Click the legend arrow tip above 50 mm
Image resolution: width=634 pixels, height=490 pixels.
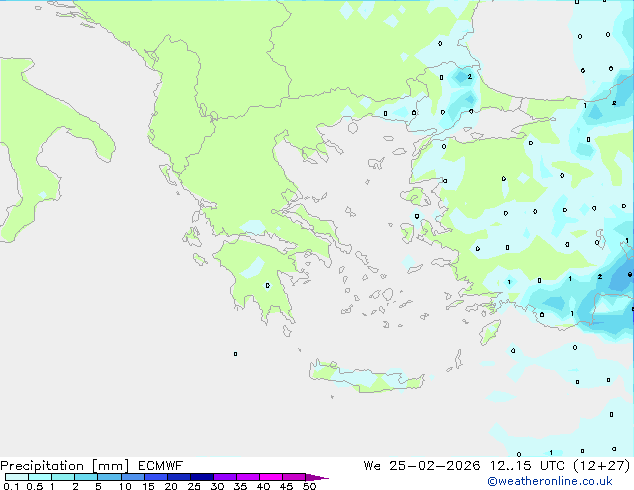(x=317, y=477)
